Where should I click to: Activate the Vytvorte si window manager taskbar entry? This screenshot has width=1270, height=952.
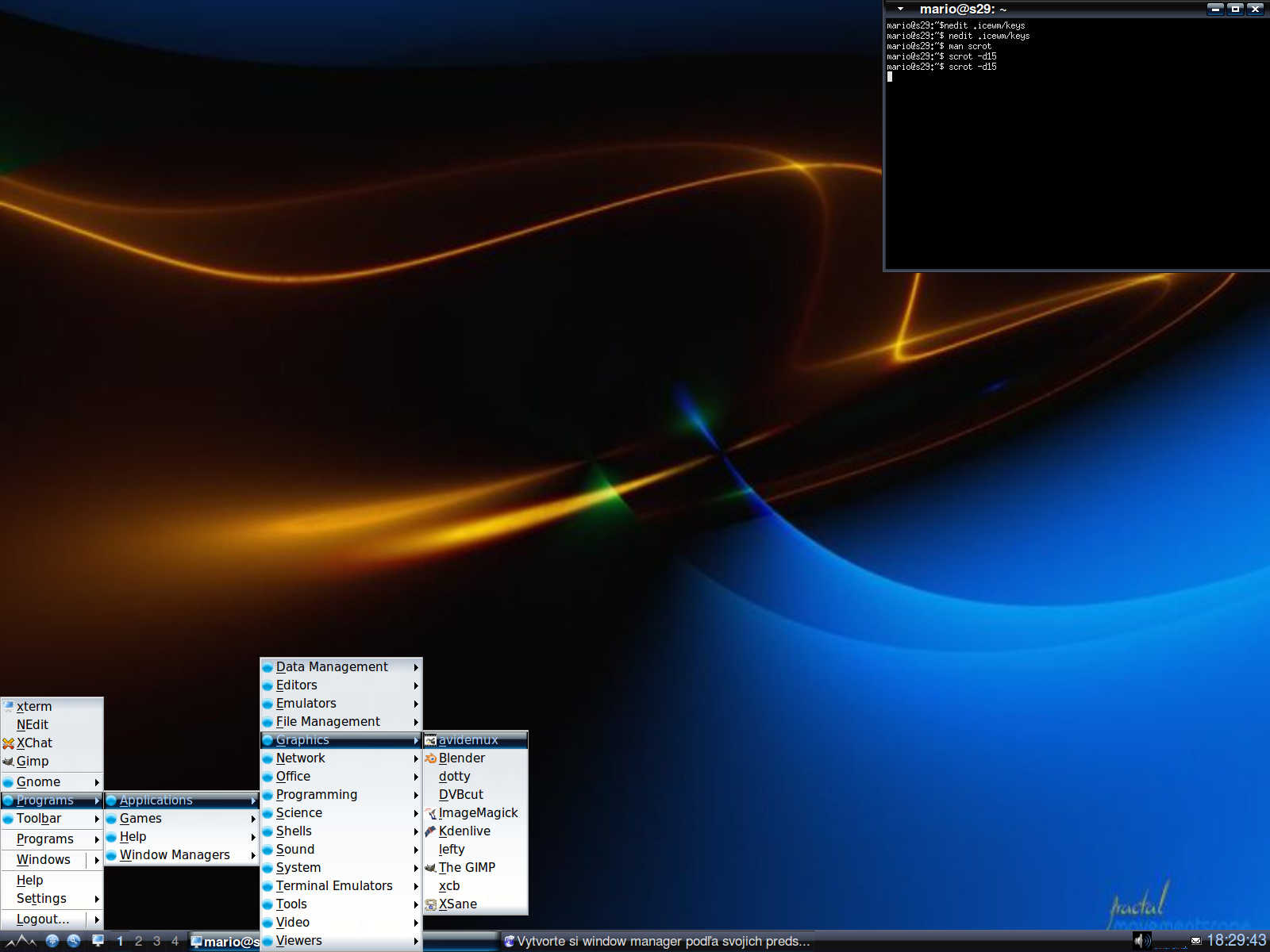click(657, 941)
